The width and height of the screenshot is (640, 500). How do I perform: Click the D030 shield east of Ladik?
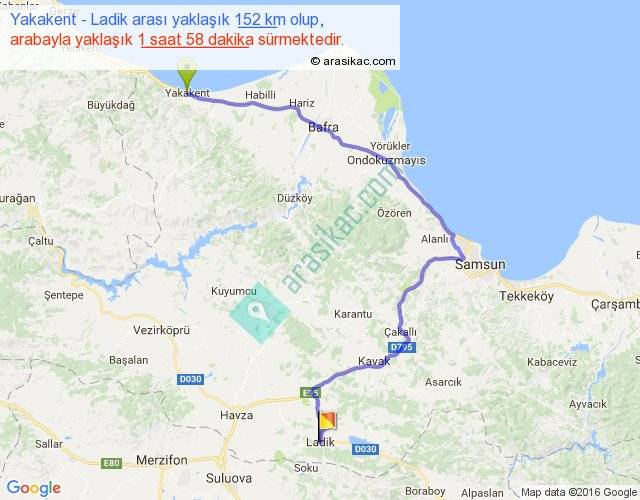[x=365, y=449]
